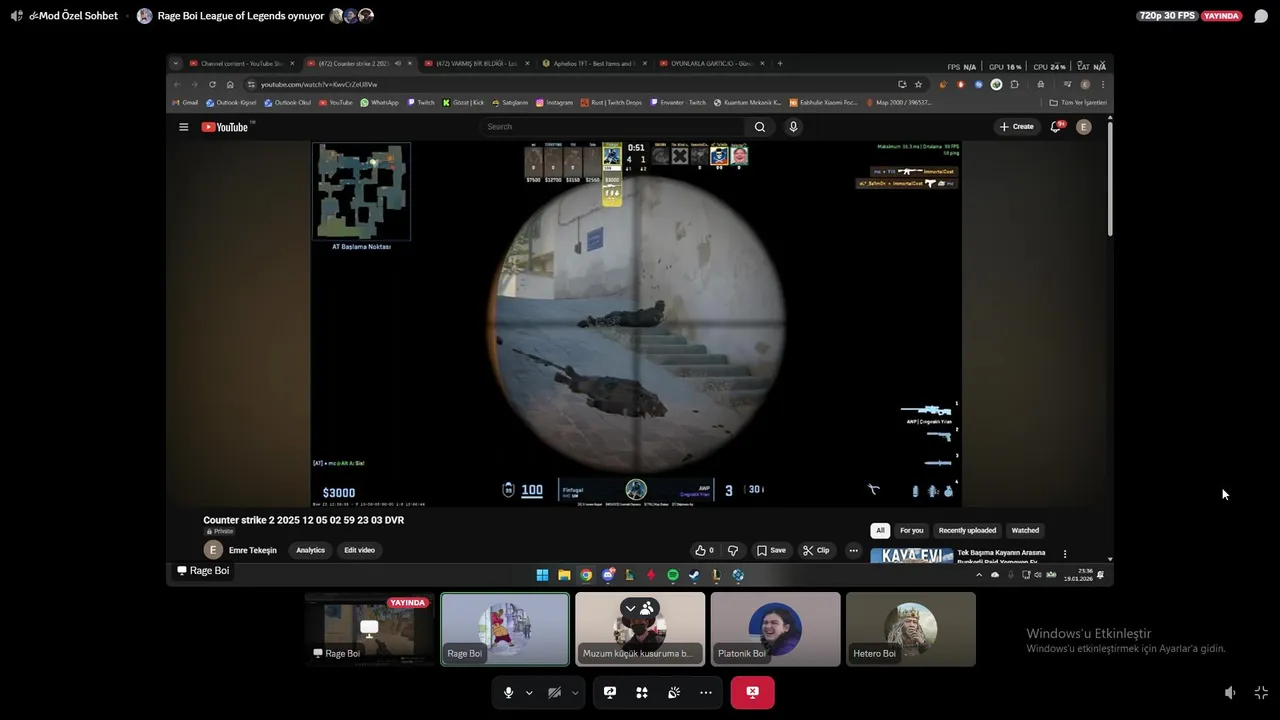1280x720 pixels.
Task: Select Rage Boi participant tile
Action: coord(505,629)
